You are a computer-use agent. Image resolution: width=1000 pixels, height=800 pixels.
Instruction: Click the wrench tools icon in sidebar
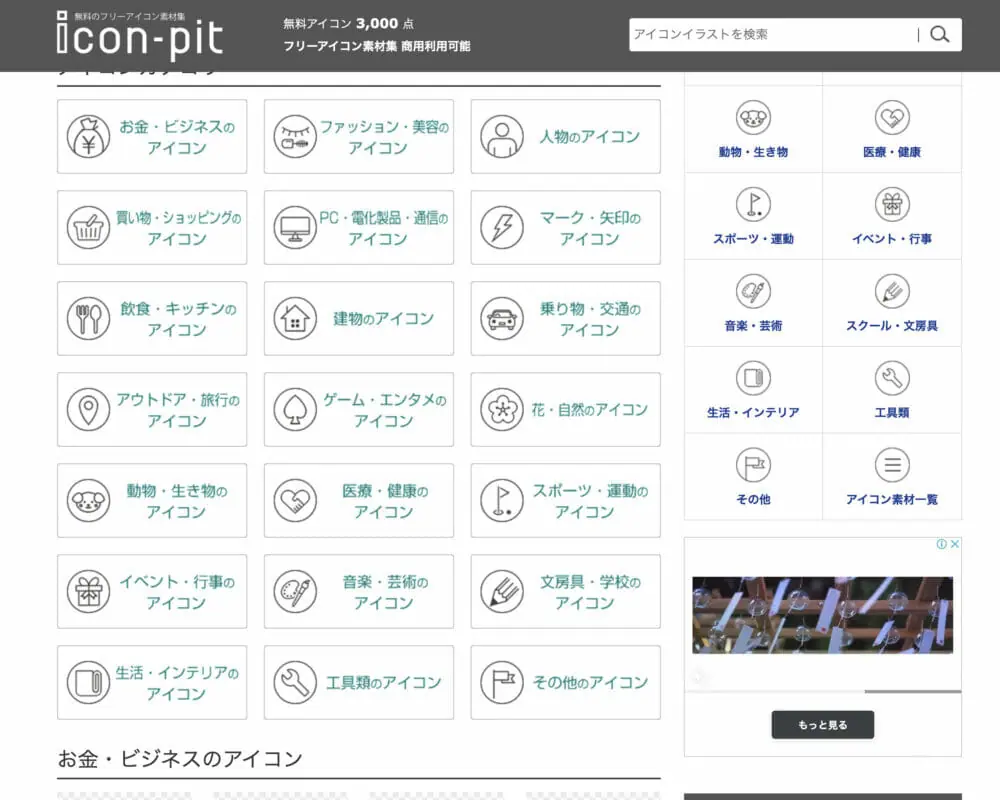[x=891, y=378]
